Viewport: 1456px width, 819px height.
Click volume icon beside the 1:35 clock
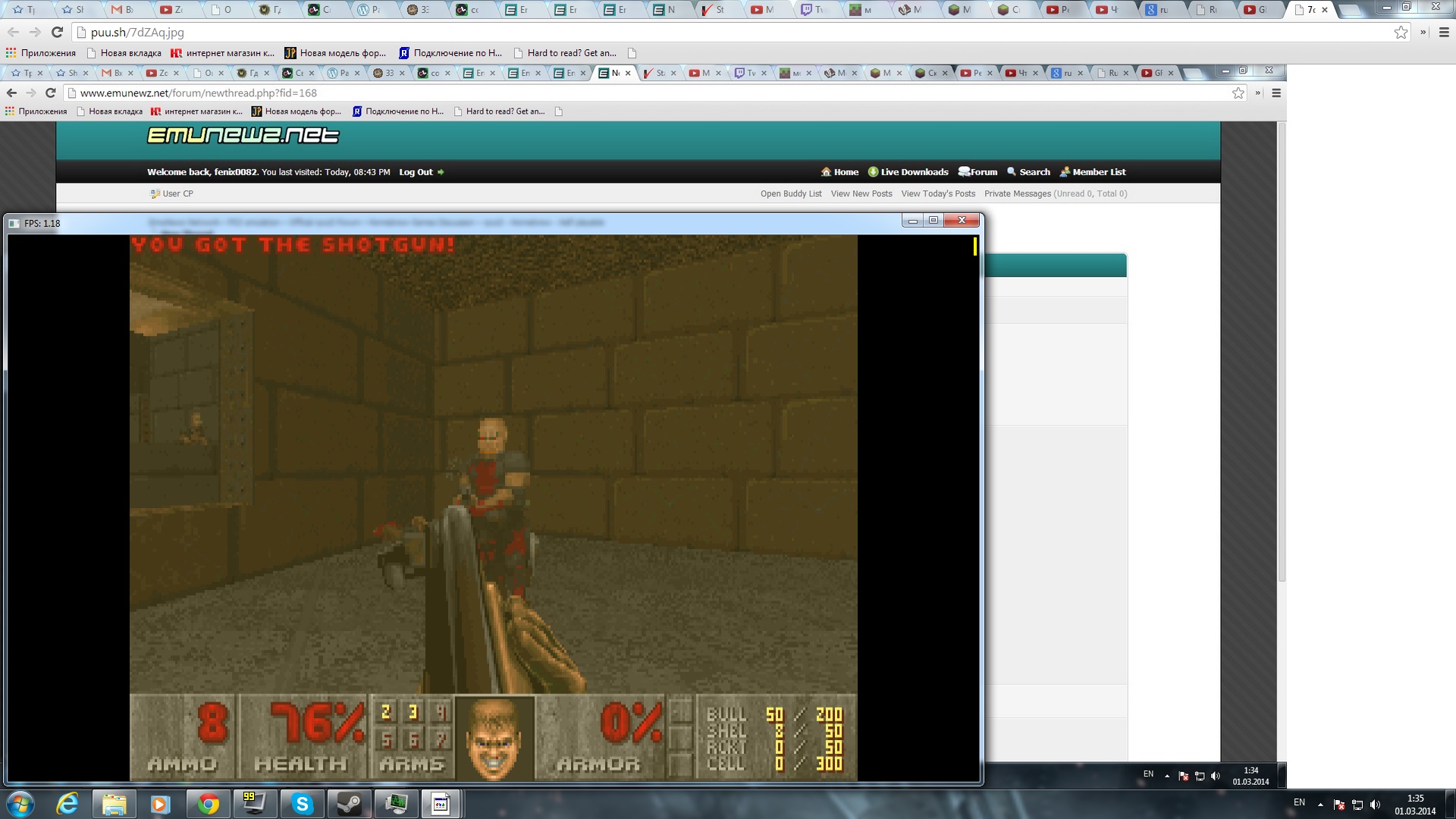point(1376,805)
